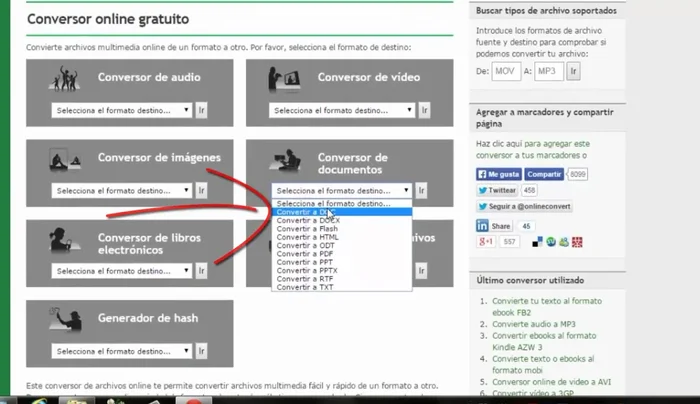Click the Facebook share count 8099

(x=578, y=174)
